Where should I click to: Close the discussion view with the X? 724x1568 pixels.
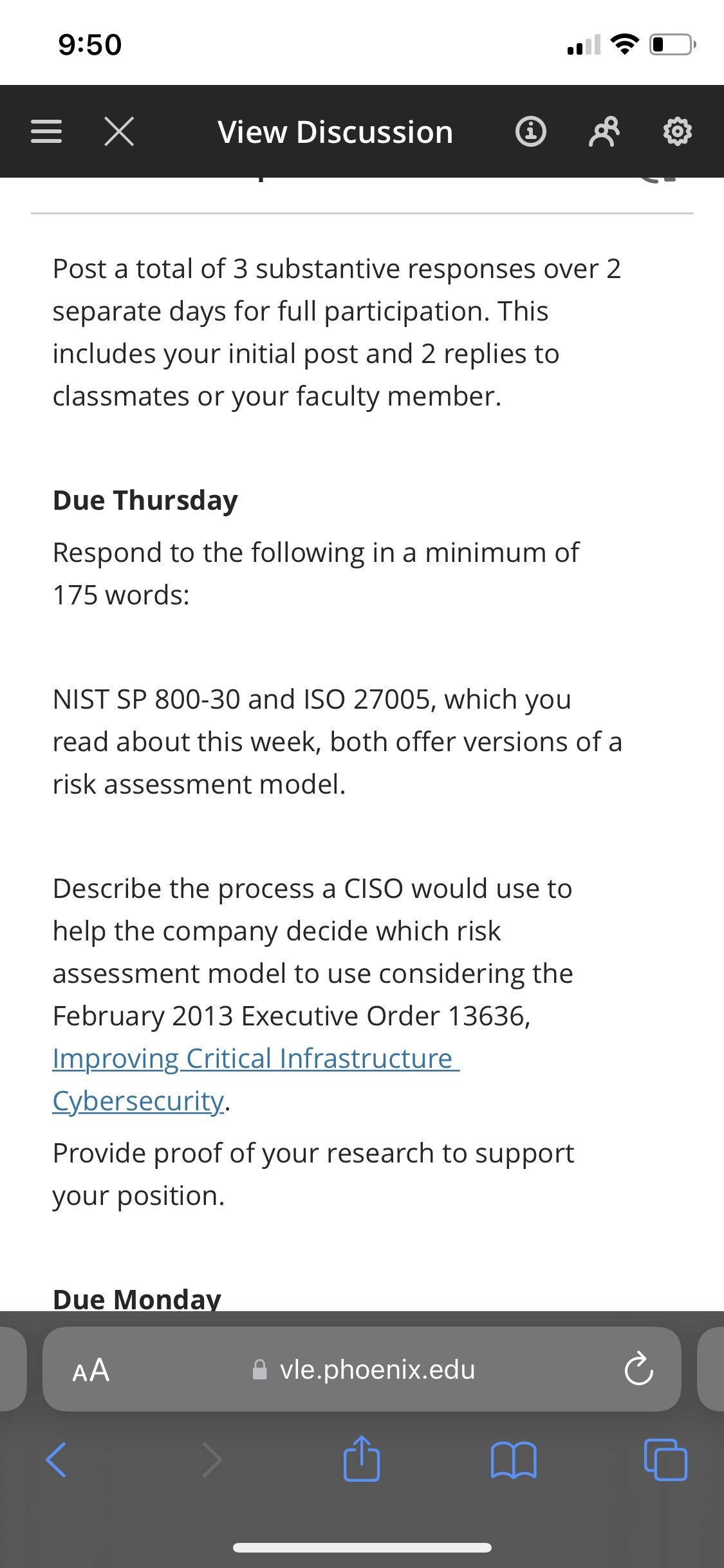point(119,131)
